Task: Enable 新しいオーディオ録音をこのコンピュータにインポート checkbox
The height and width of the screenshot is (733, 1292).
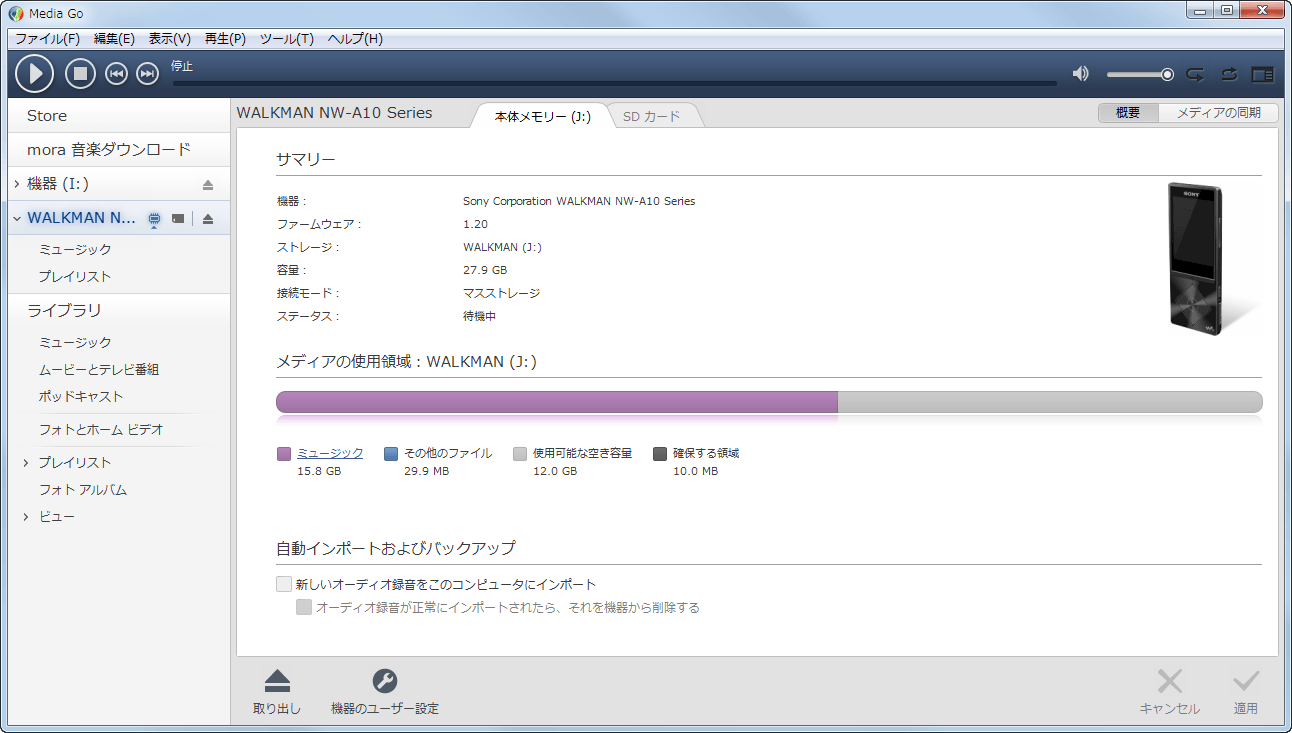Action: tap(284, 584)
